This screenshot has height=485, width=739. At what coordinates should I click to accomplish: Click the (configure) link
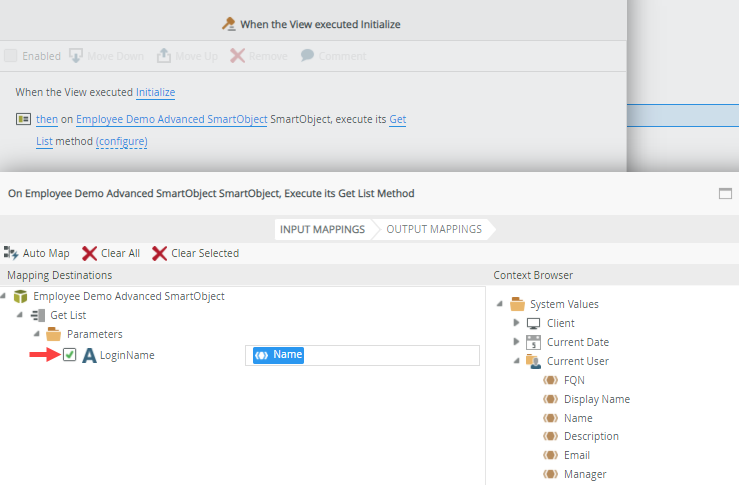coord(121,141)
